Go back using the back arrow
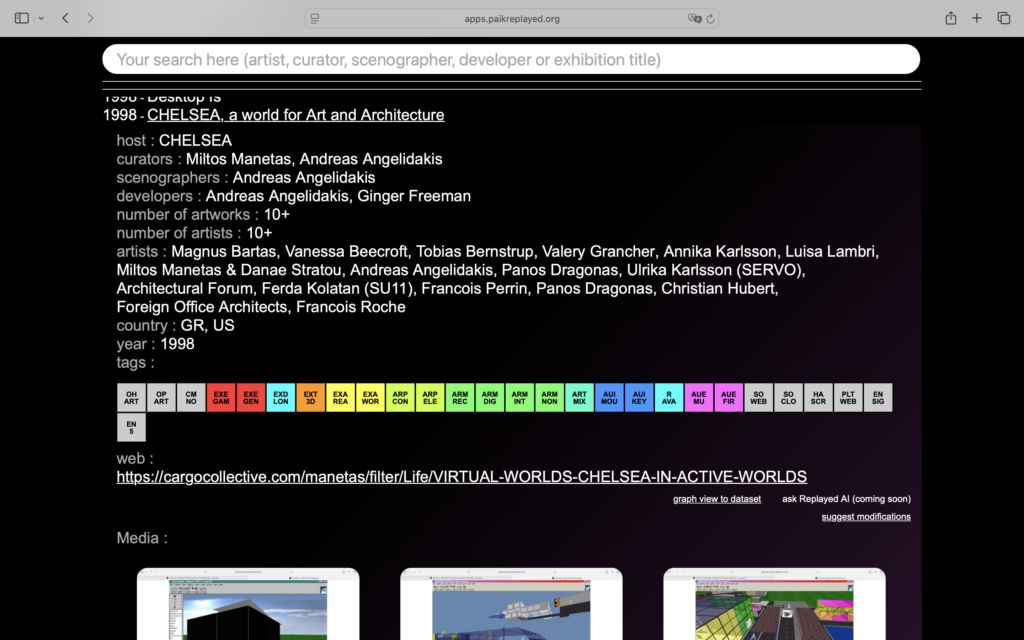Screen dimensions: 1024x640 65,18
